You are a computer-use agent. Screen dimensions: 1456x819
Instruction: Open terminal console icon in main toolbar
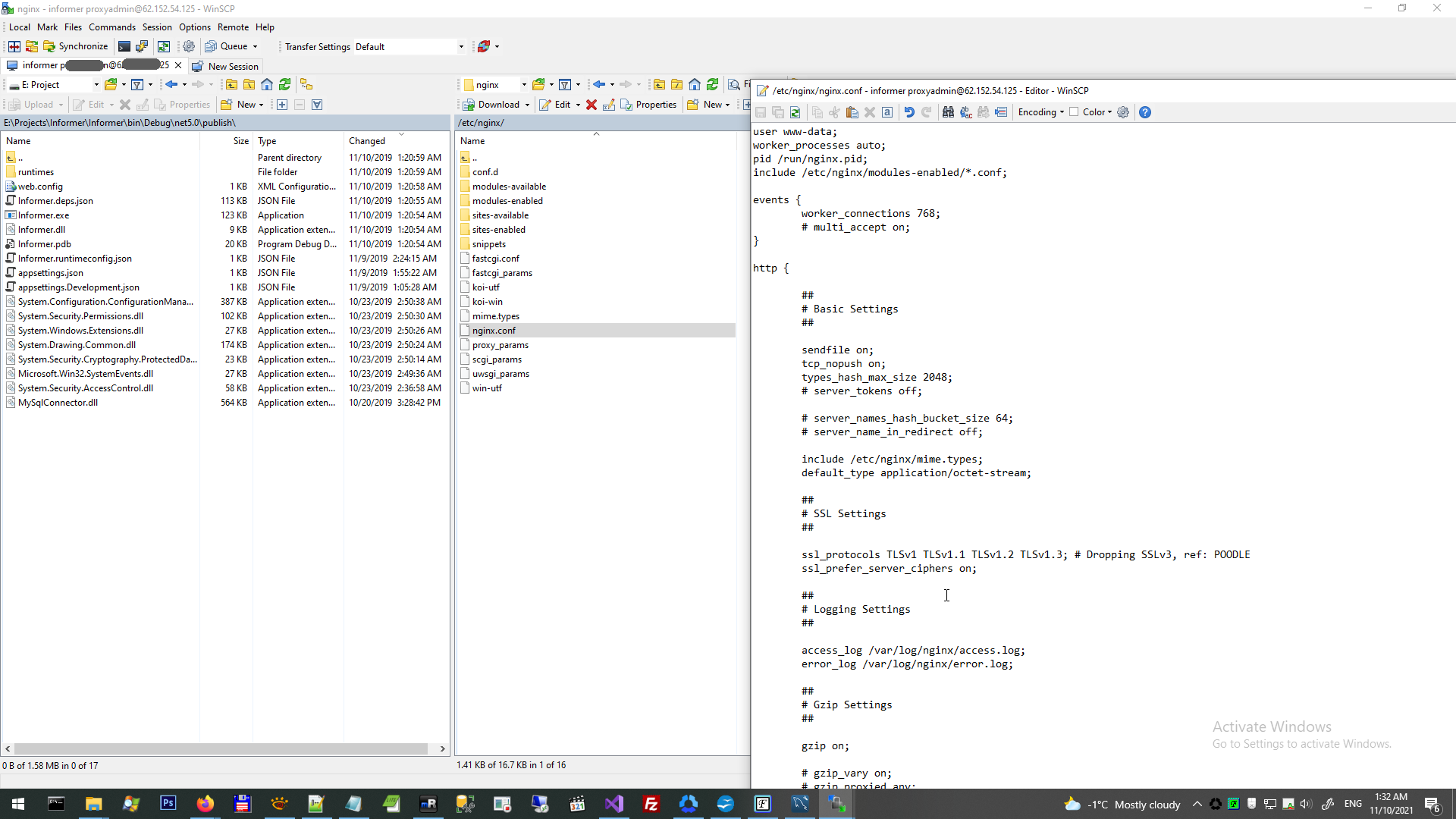[x=124, y=46]
